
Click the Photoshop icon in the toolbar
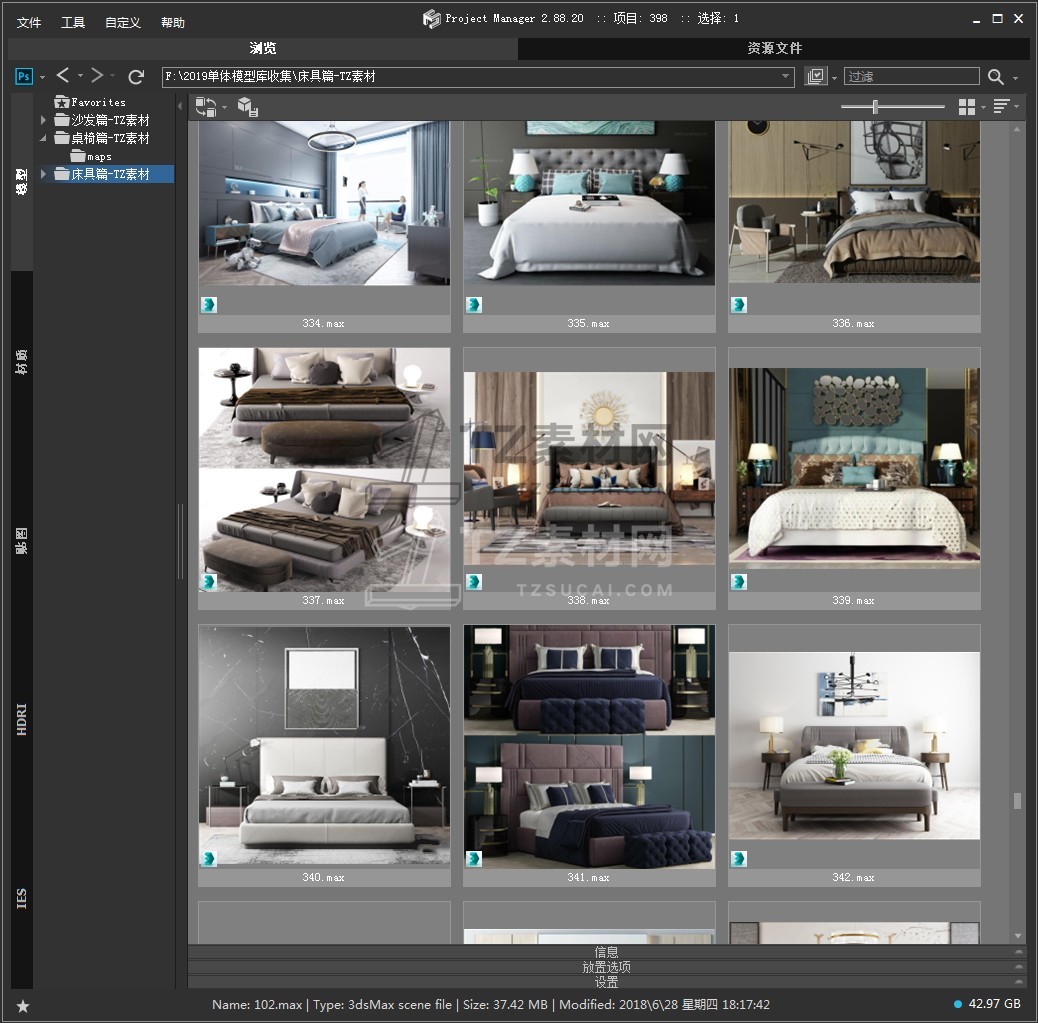point(24,77)
